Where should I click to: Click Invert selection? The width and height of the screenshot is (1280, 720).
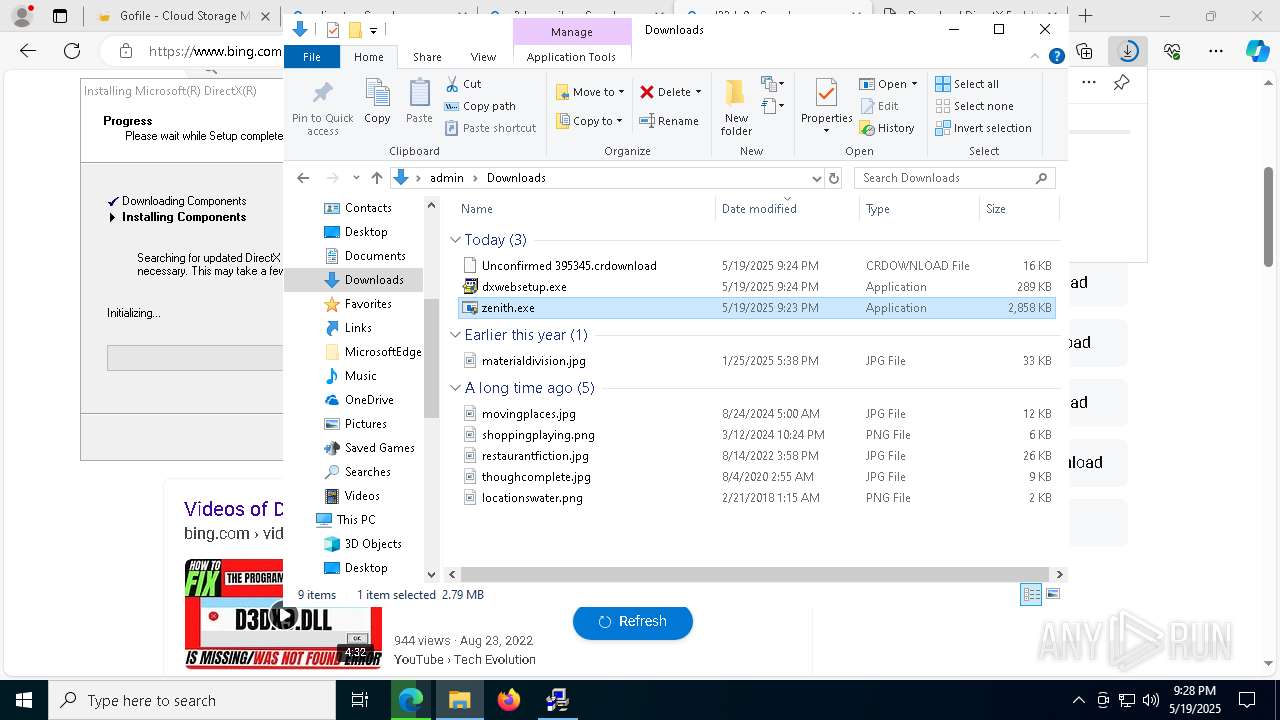(983, 128)
